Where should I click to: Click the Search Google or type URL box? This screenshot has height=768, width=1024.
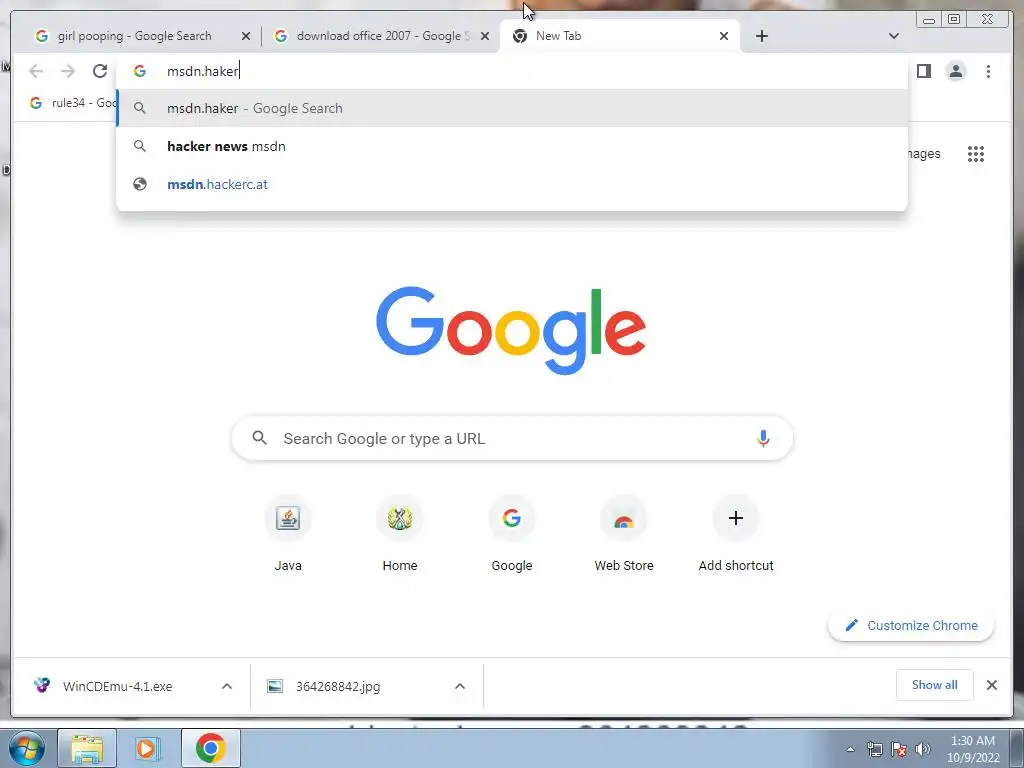[x=512, y=438]
